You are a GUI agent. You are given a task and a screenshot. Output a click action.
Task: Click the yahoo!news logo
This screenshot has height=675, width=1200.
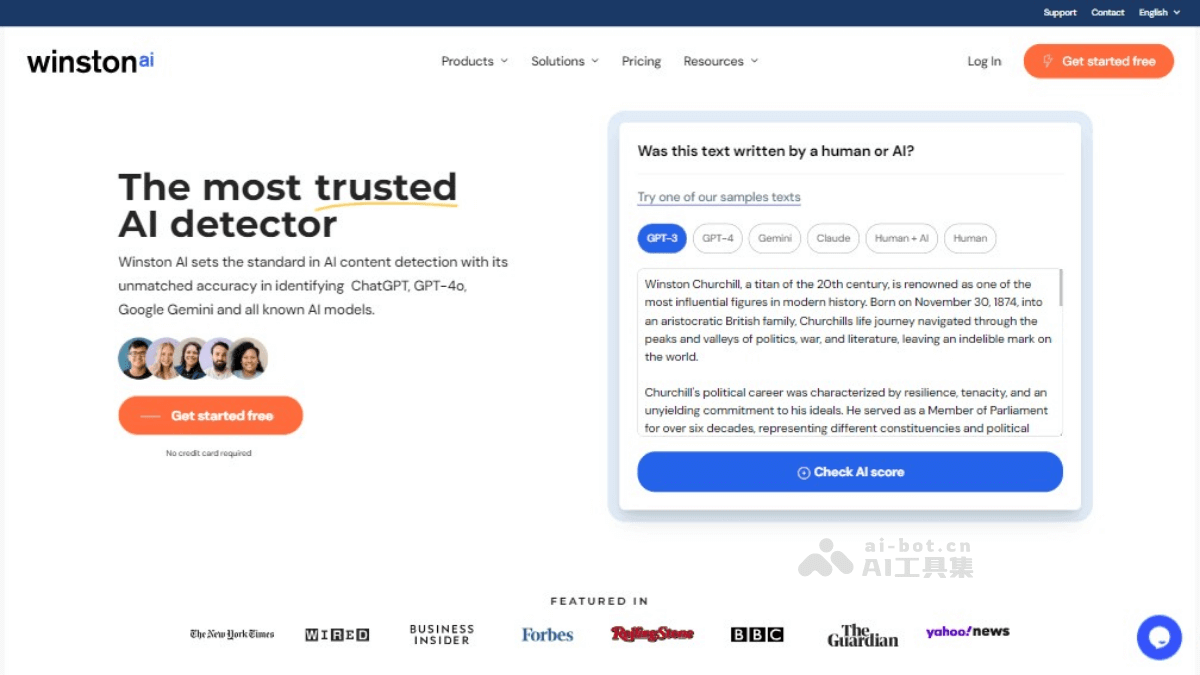(x=967, y=632)
